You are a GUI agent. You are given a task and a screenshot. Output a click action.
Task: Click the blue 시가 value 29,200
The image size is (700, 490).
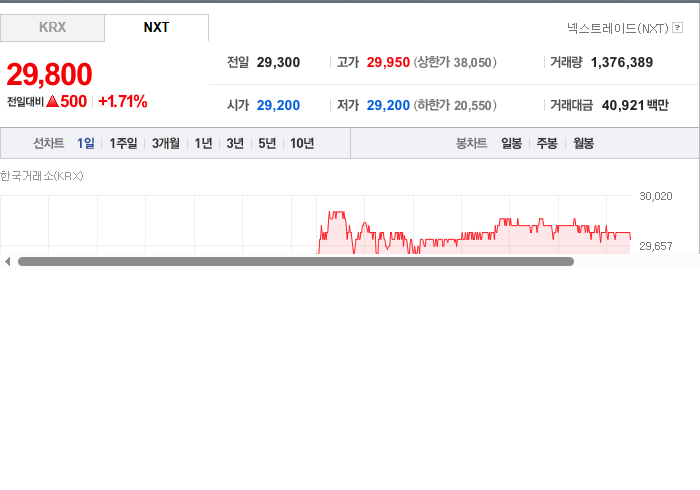(x=278, y=105)
